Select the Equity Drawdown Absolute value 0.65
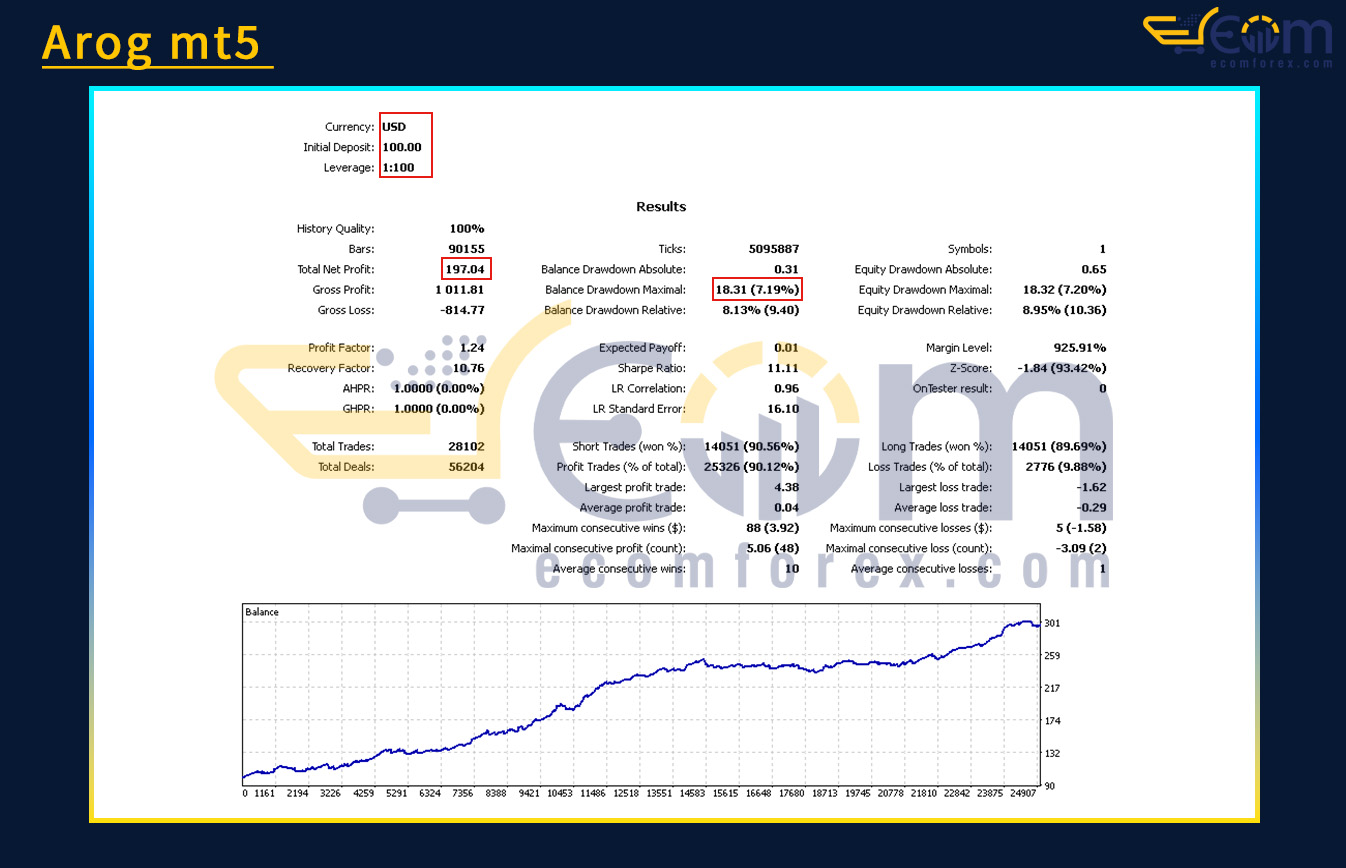Image resolution: width=1346 pixels, height=868 pixels. pyautogui.click(x=1094, y=270)
